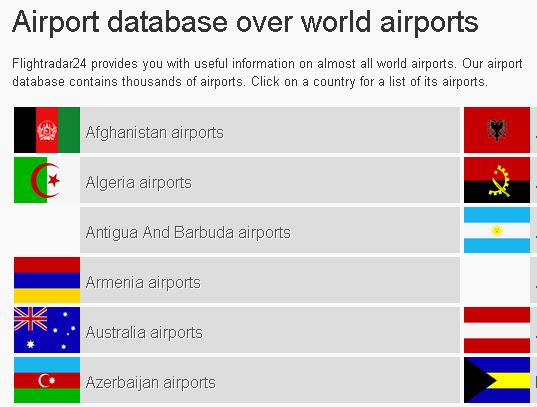
Task: Click the Azerbaijan flag icon
Action: coord(47,380)
